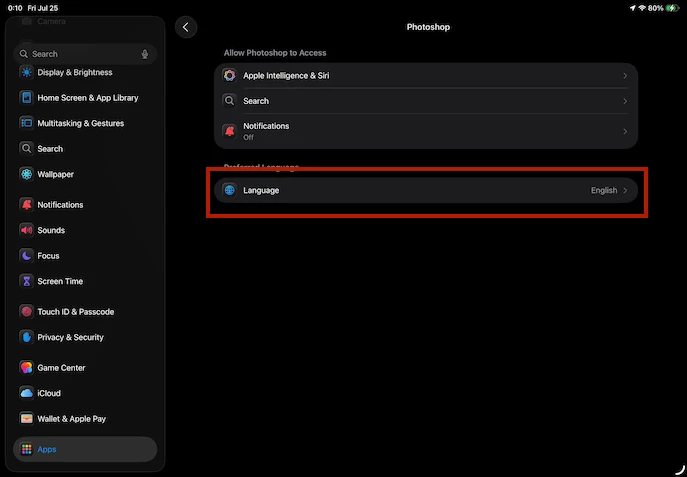Open Wallpaper settings label
The width and height of the screenshot is (687, 477).
click(x=56, y=174)
